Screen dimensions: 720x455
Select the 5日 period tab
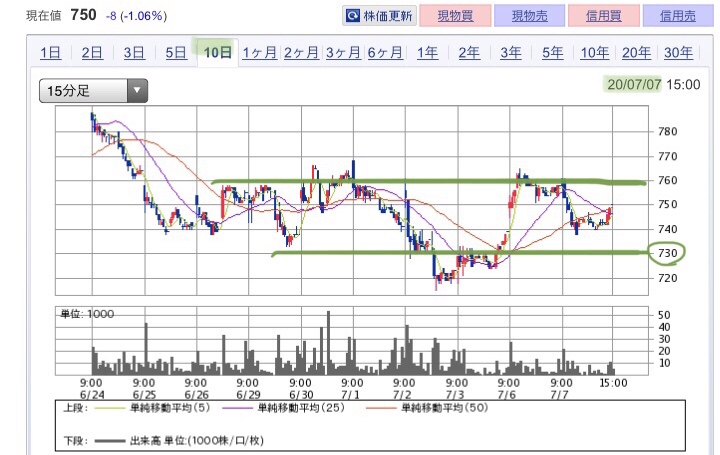[x=176, y=53]
